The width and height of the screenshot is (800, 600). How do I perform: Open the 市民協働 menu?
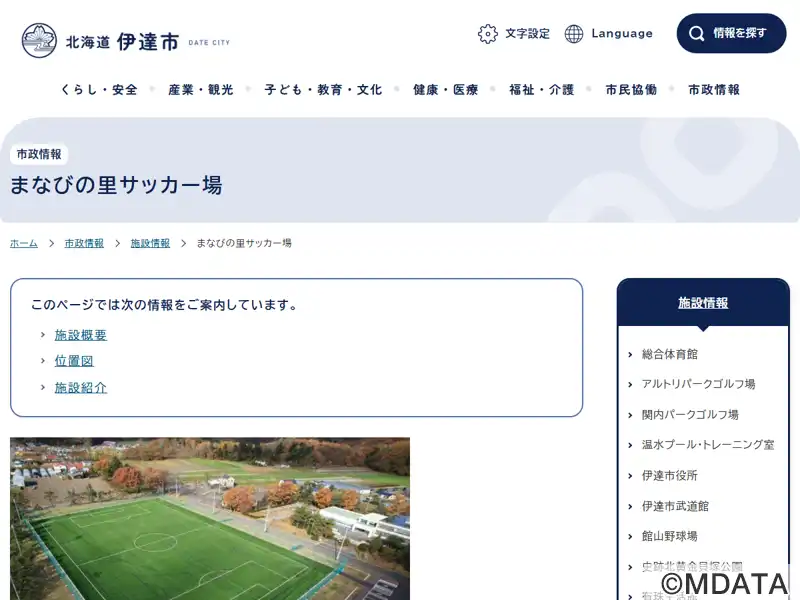click(631, 90)
